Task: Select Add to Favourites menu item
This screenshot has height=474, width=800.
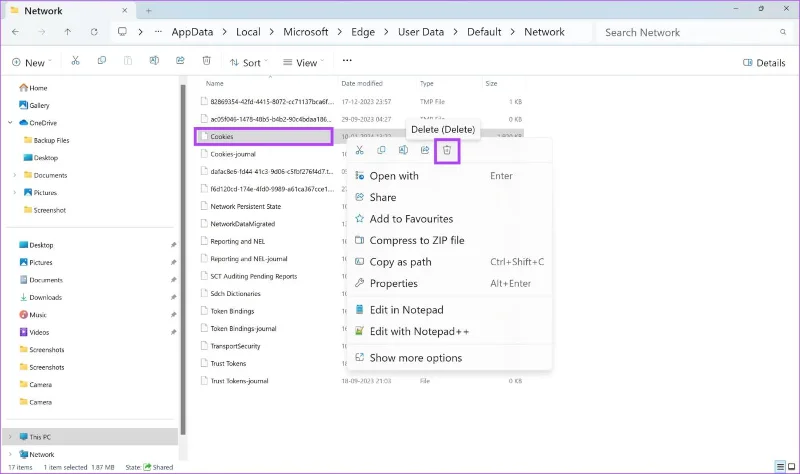Action: (449, 219)
